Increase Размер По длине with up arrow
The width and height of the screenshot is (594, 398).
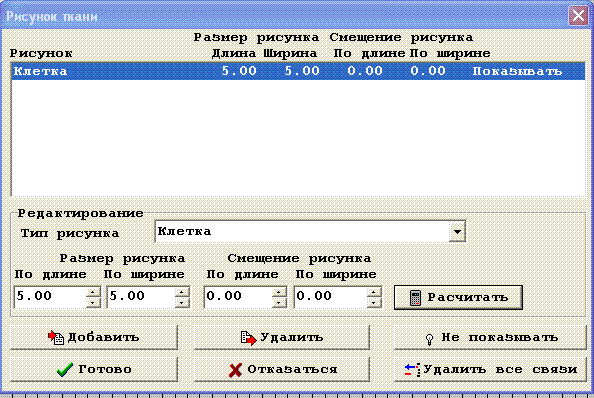(x=93, y=292)
